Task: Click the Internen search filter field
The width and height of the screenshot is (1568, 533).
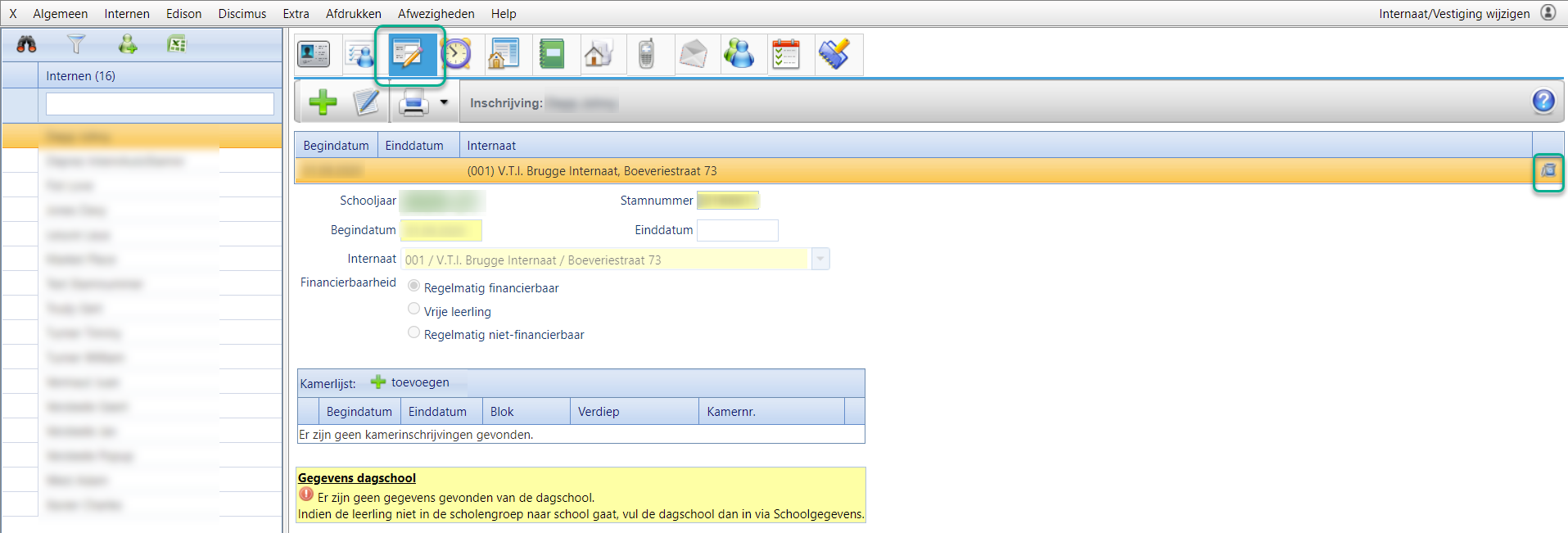Action: tap(160, 104)
